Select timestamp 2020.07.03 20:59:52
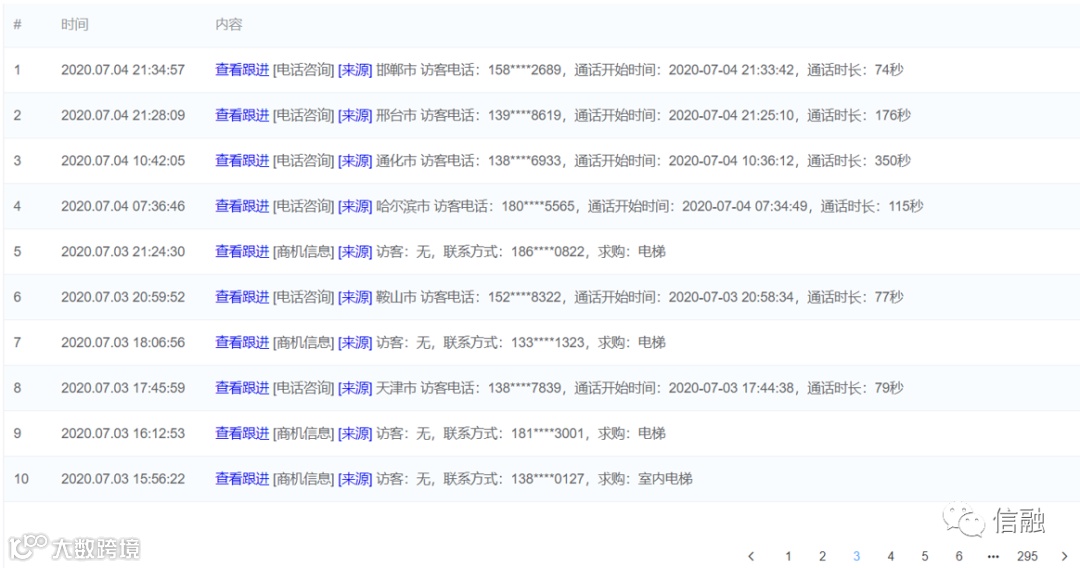1080x568 pixels. pyautogui.click(x=123, y=297)
